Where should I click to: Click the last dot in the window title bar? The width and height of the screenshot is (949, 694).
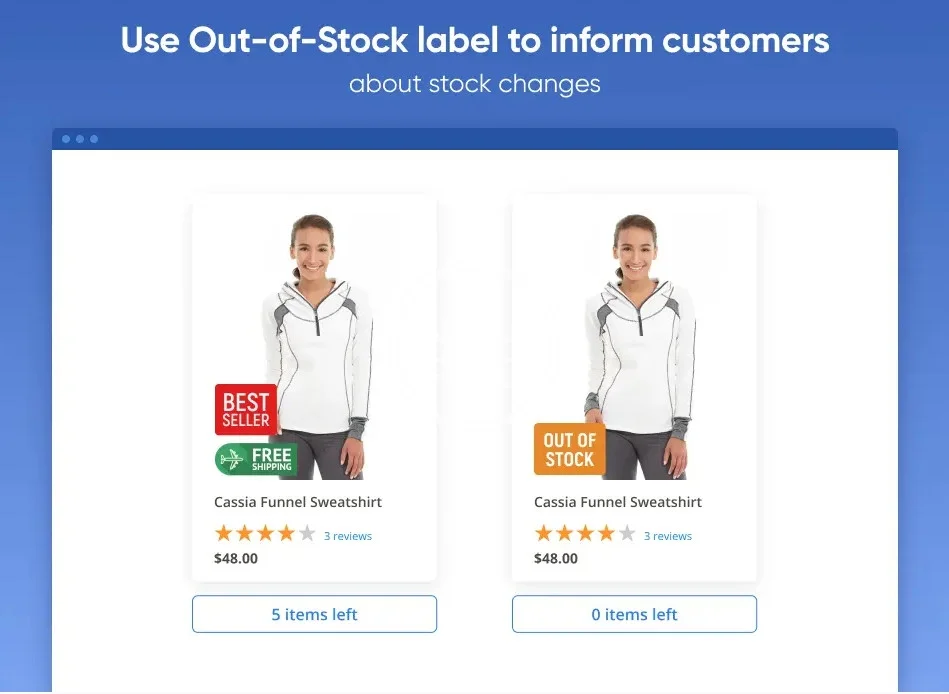coord(94,139)
